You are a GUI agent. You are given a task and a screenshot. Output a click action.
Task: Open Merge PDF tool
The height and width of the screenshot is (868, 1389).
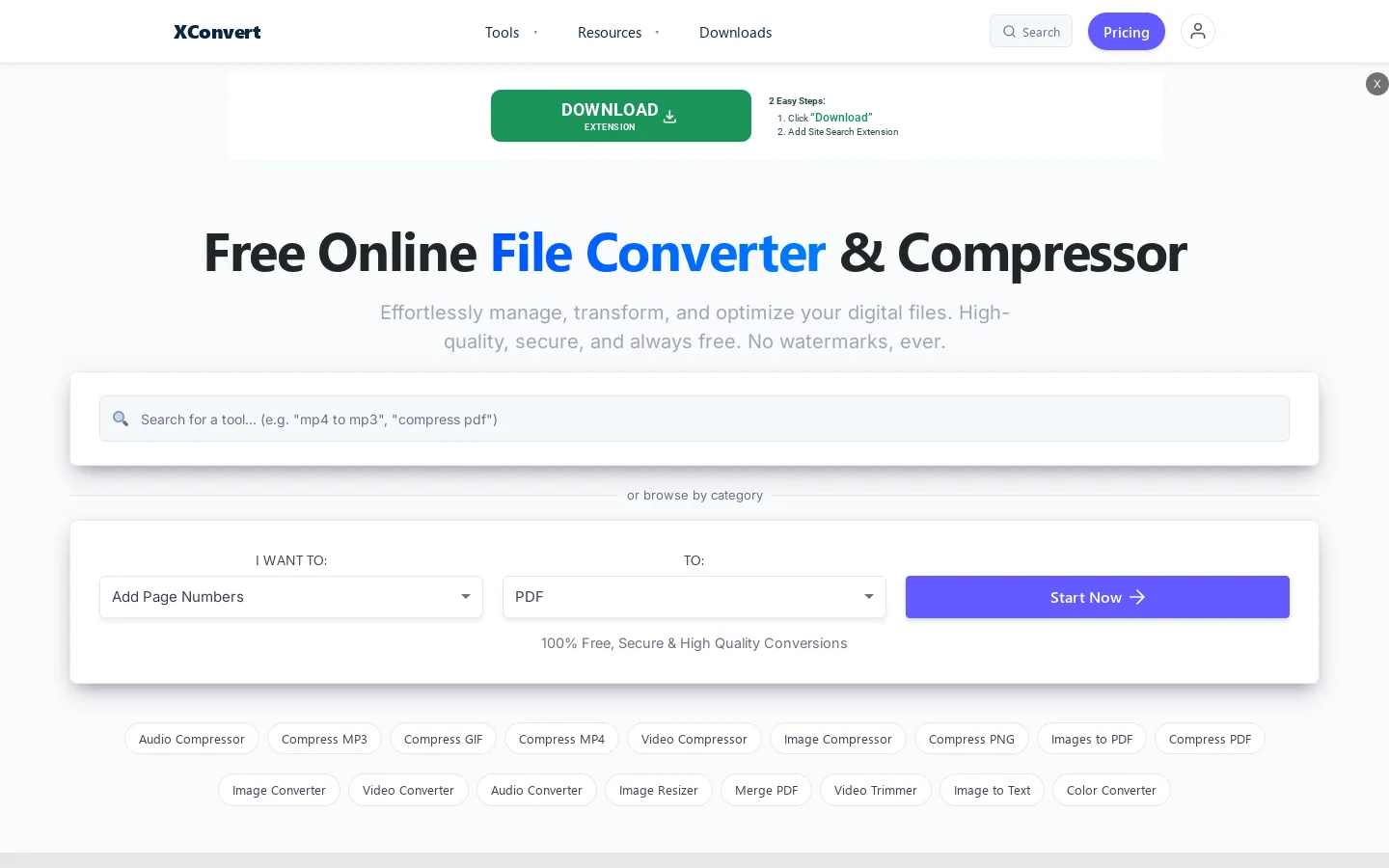pos(766,790)
